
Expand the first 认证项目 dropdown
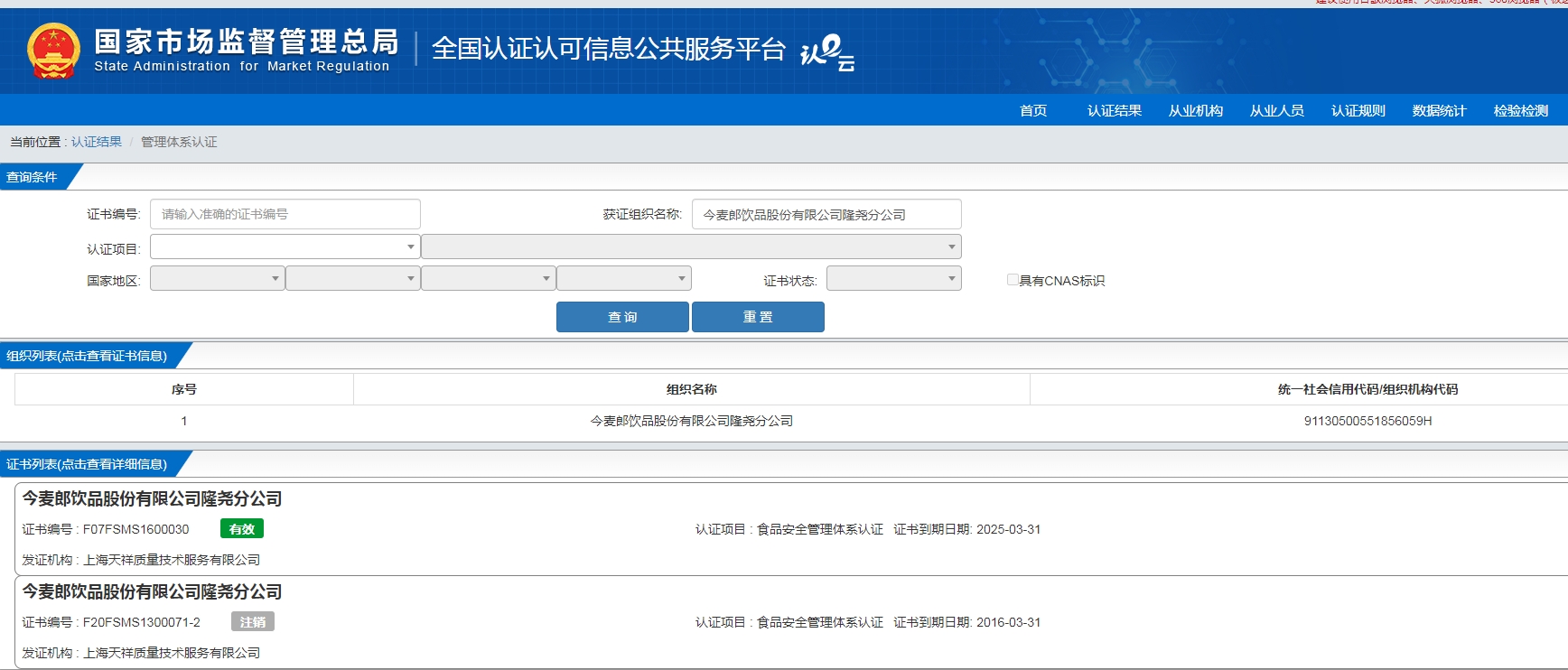tap(285, 247)
